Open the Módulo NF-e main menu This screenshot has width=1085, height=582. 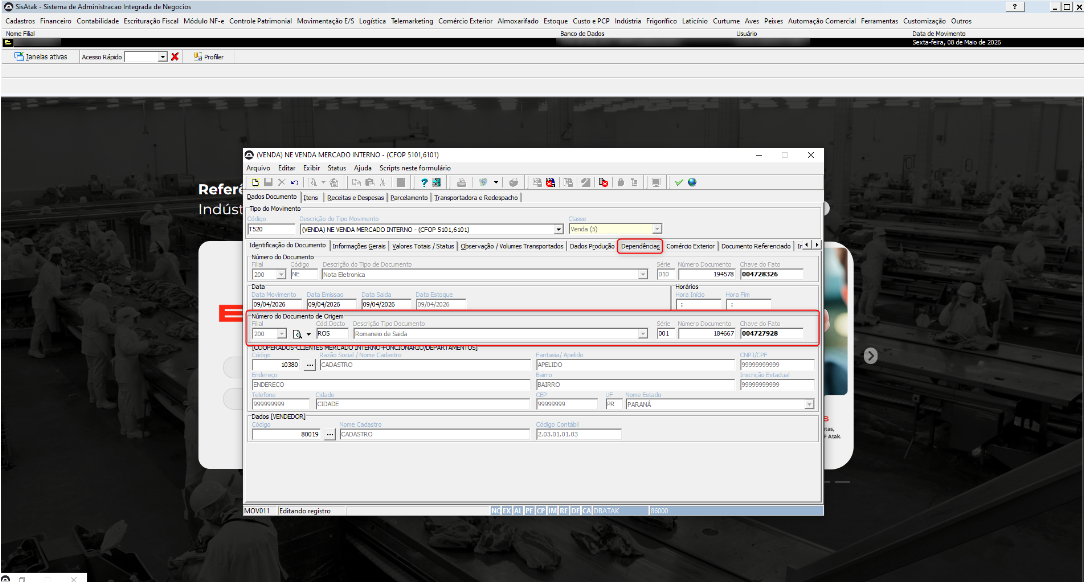[x=203, y=21]
